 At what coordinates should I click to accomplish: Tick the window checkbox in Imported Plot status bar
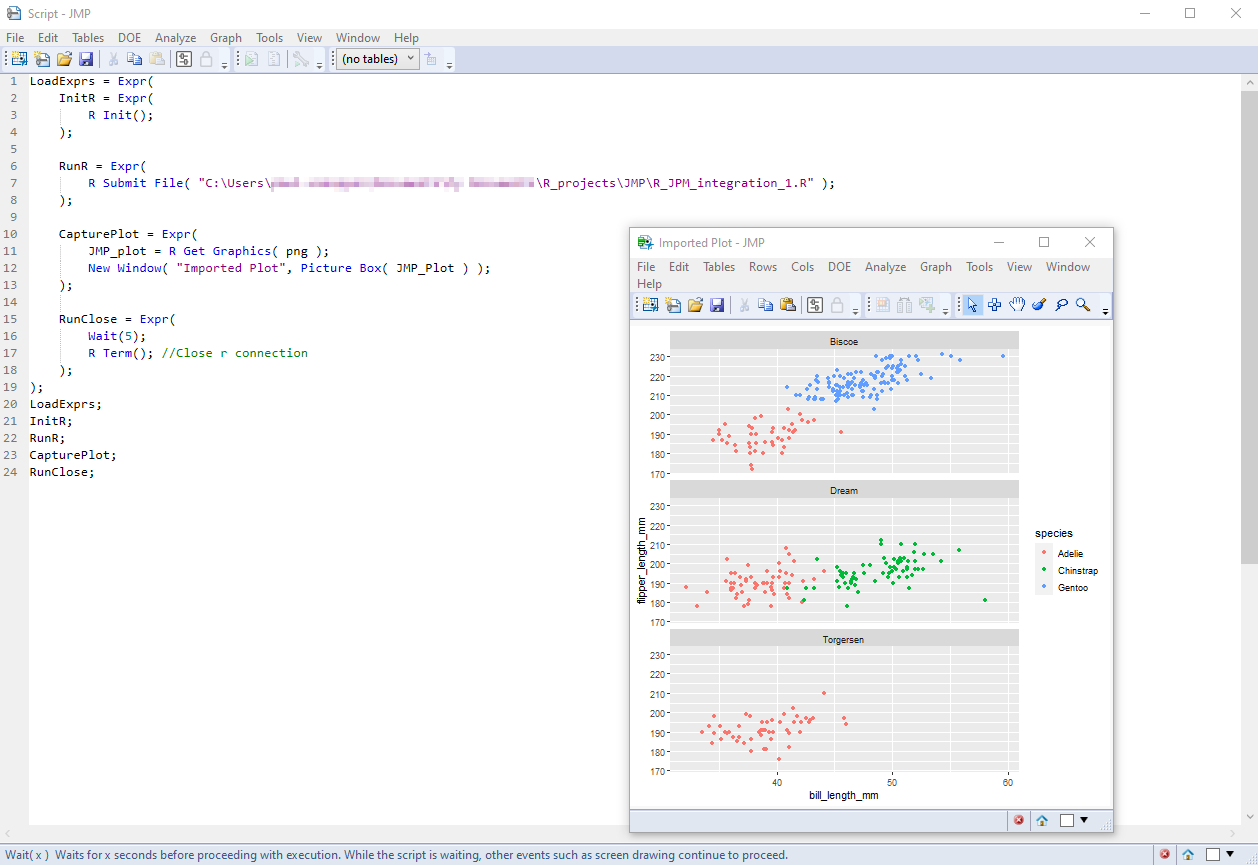click(x=1067, y=820)
